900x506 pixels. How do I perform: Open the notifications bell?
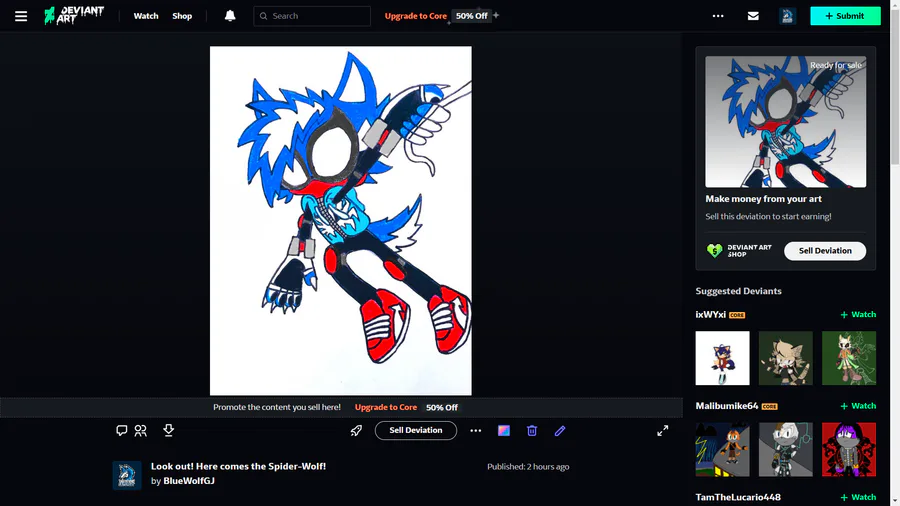click(x=230, y=15)
